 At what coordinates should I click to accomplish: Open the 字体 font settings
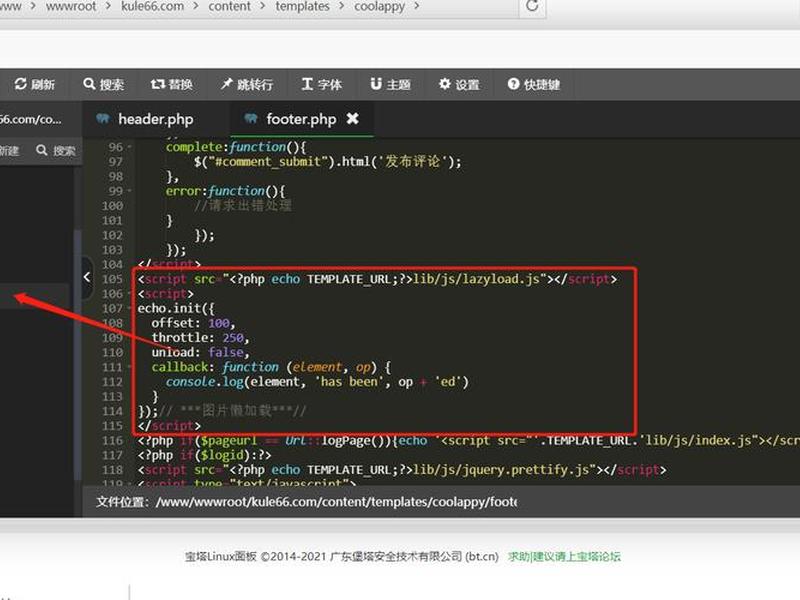(321, 84)
